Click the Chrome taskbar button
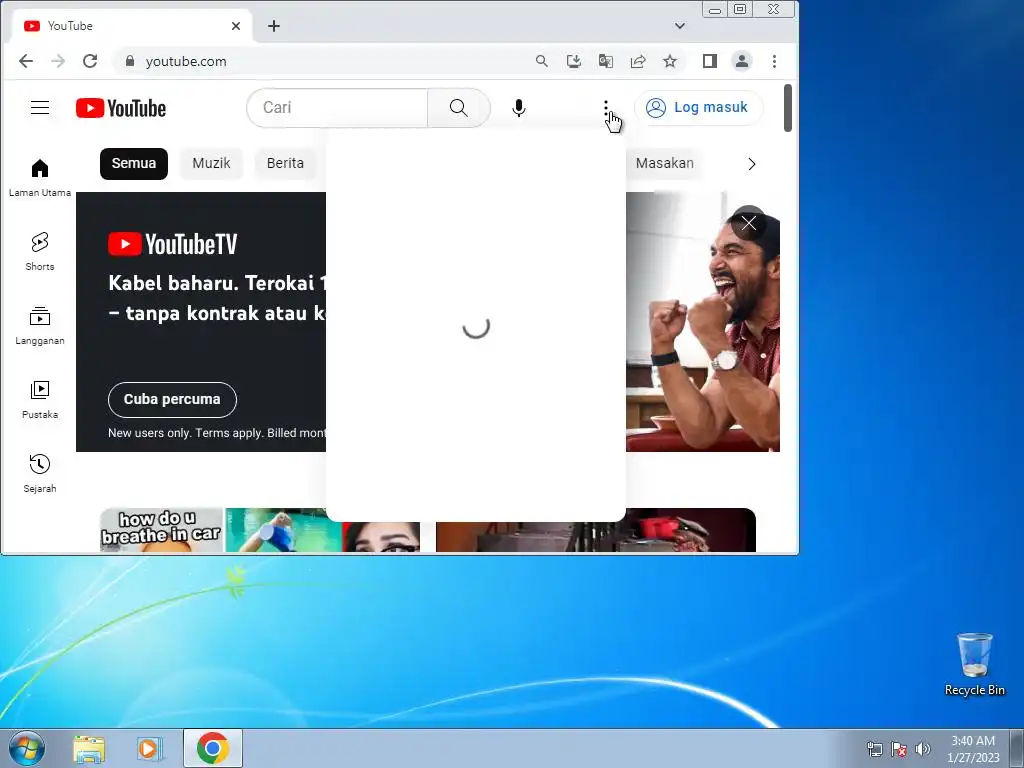This screenshot has height=768, width=1024. pyautogui.click(x=213, y=748)
